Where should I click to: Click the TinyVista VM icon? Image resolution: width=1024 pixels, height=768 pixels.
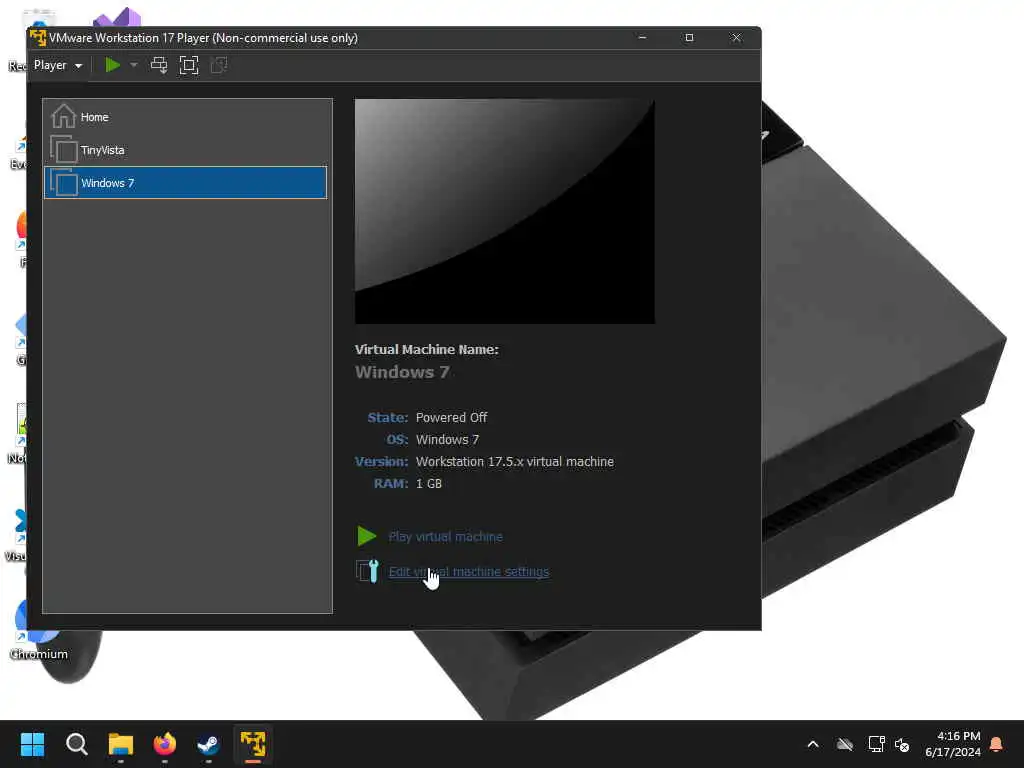point(63,150)
